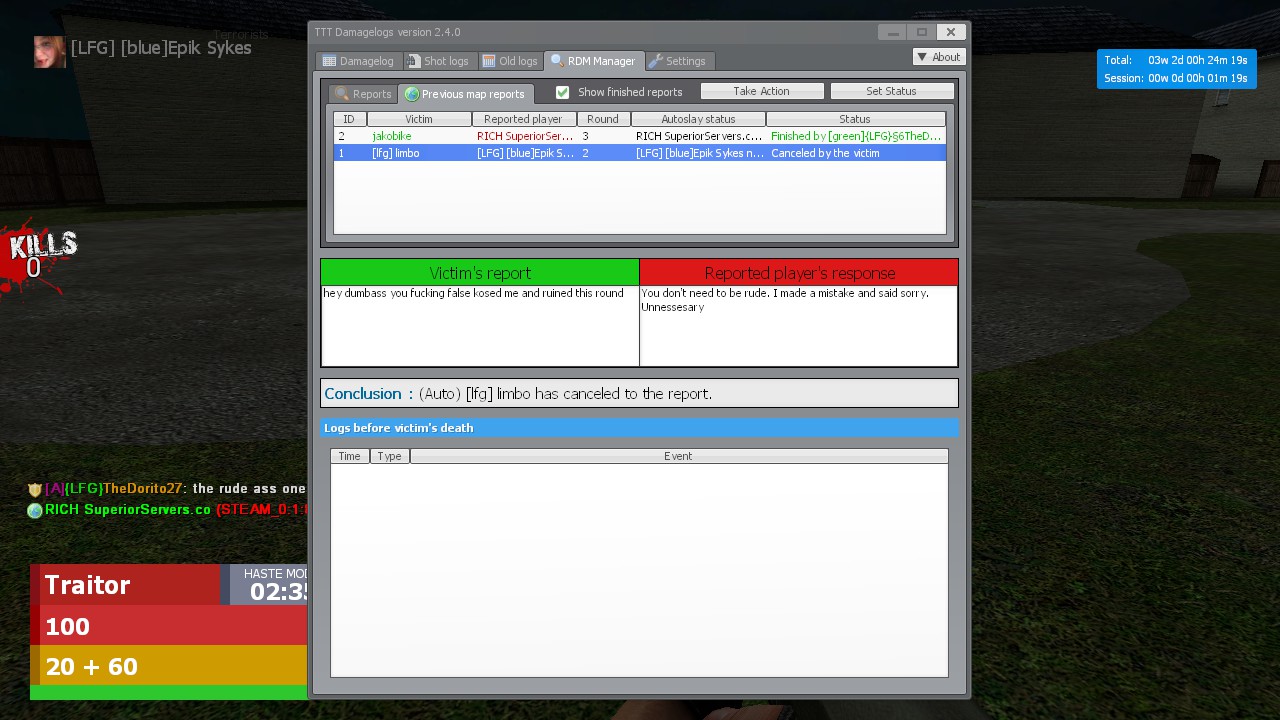Minimize the TTT Damagelogs window
This screenshot has height=720, width=1280.
tap(892, 32)
